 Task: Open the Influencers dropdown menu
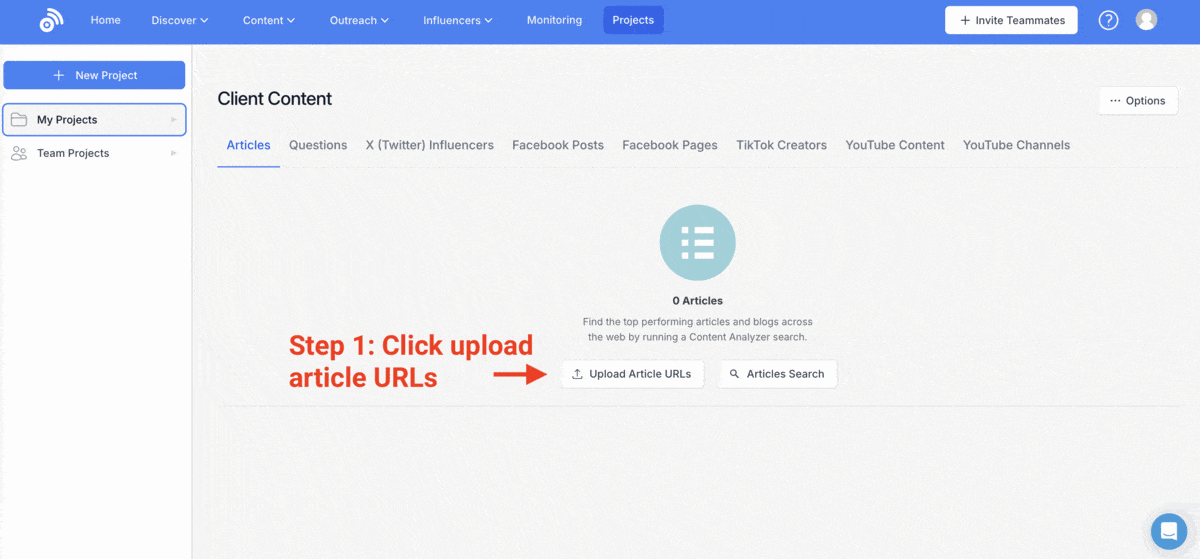(x=457, y=20)
